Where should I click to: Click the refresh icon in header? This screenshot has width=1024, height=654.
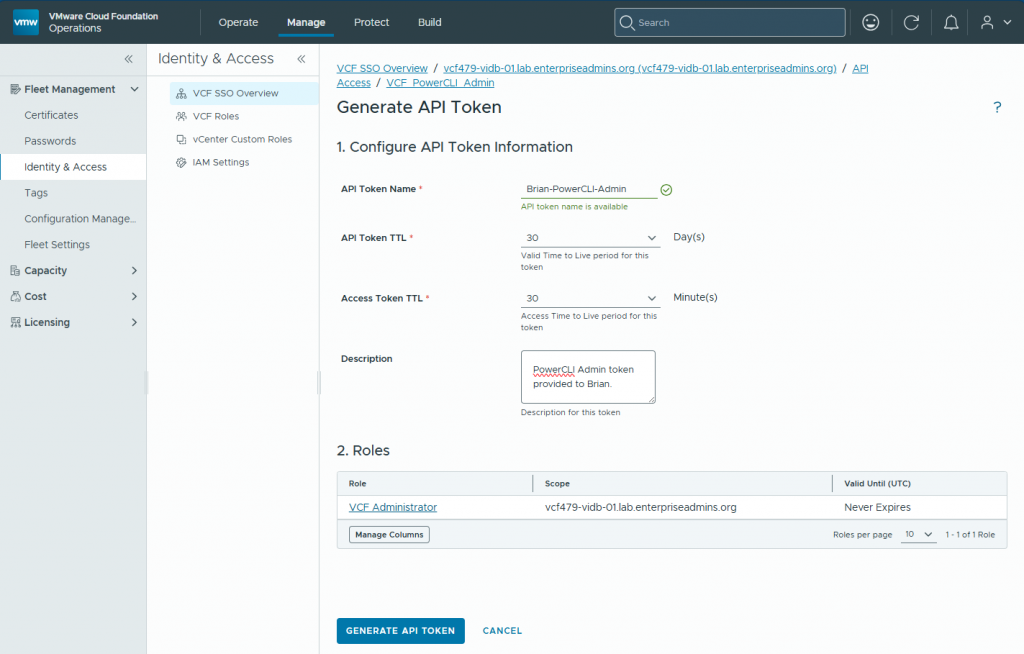pos(911,22)
